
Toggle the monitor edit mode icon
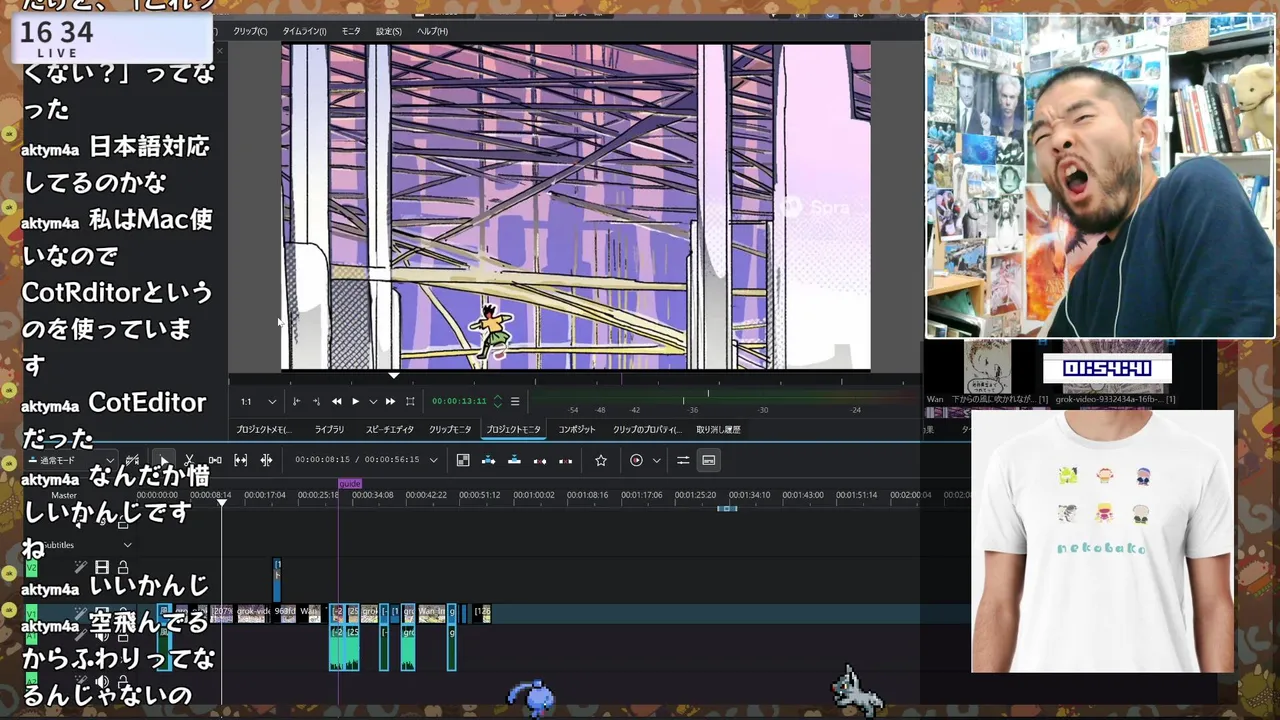(x=410, y=401)
